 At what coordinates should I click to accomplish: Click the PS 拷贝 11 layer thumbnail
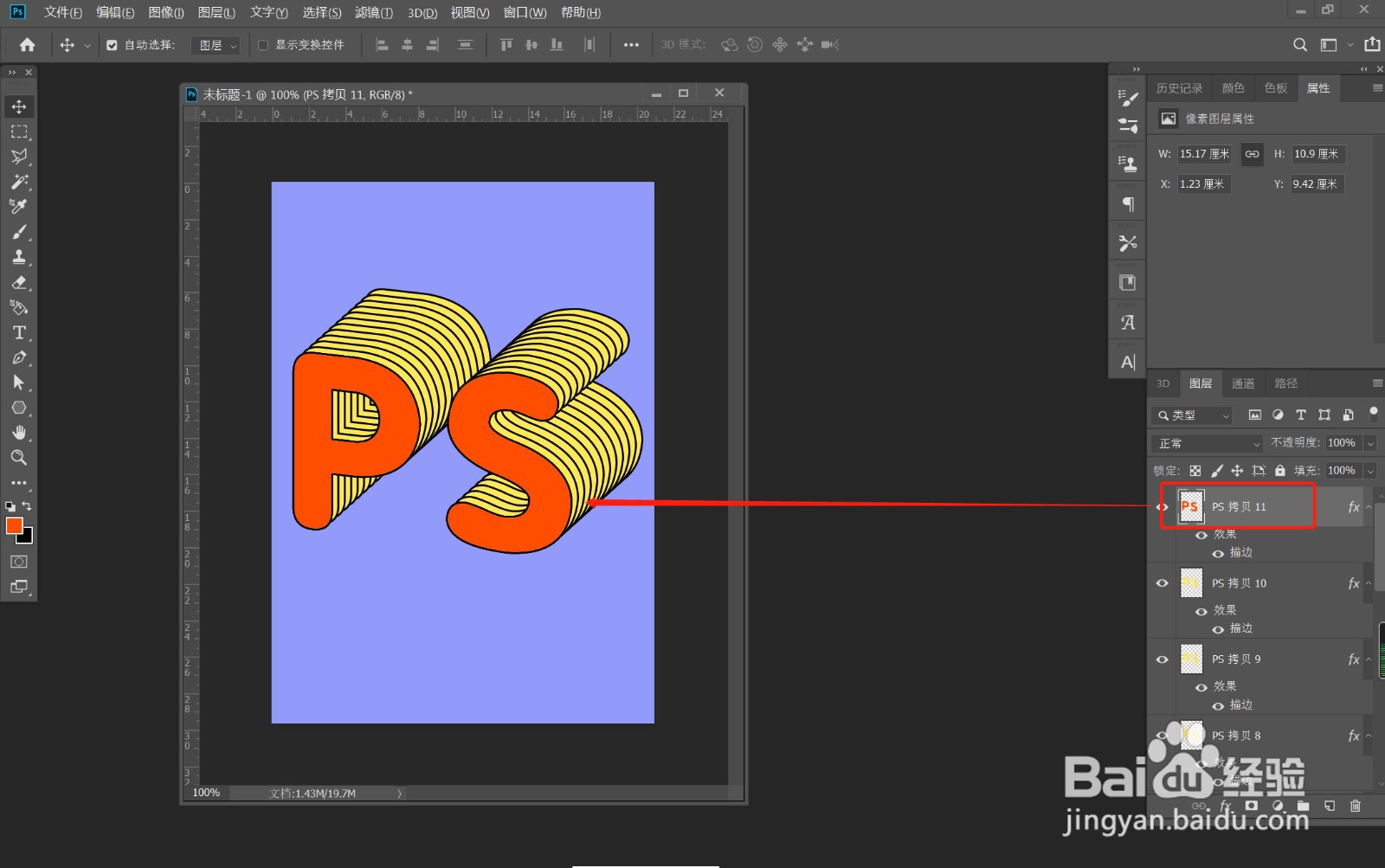1191,507
